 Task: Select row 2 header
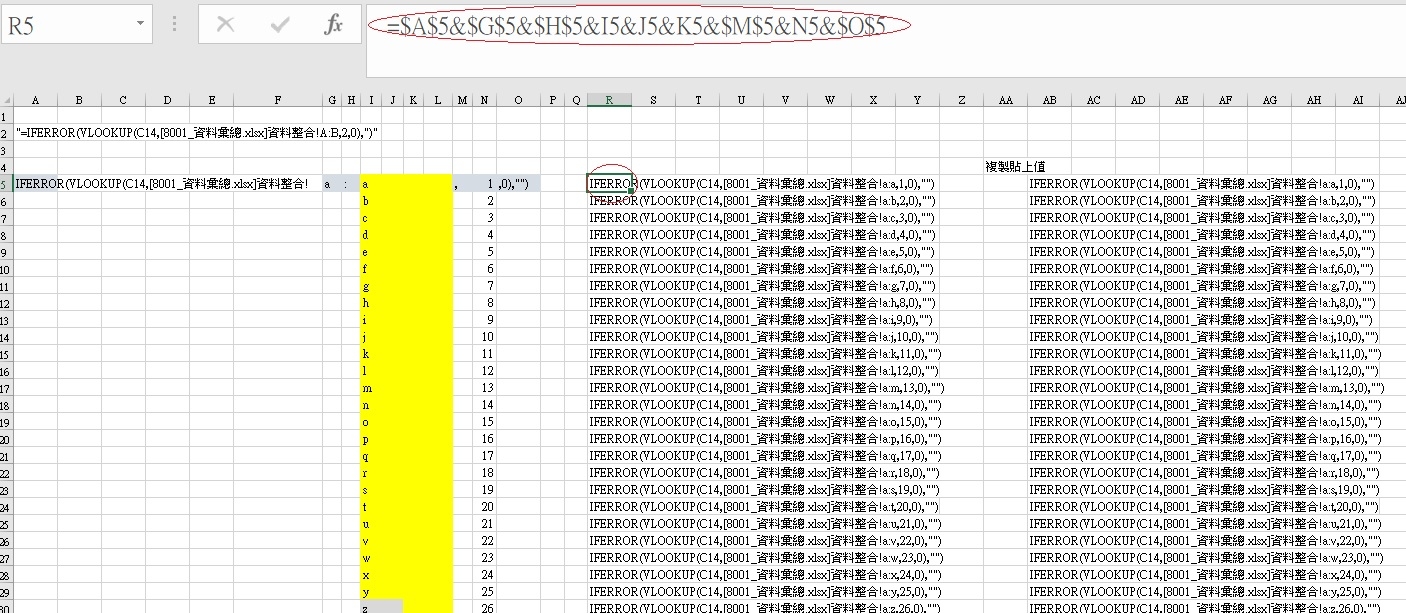click(6, 132)
